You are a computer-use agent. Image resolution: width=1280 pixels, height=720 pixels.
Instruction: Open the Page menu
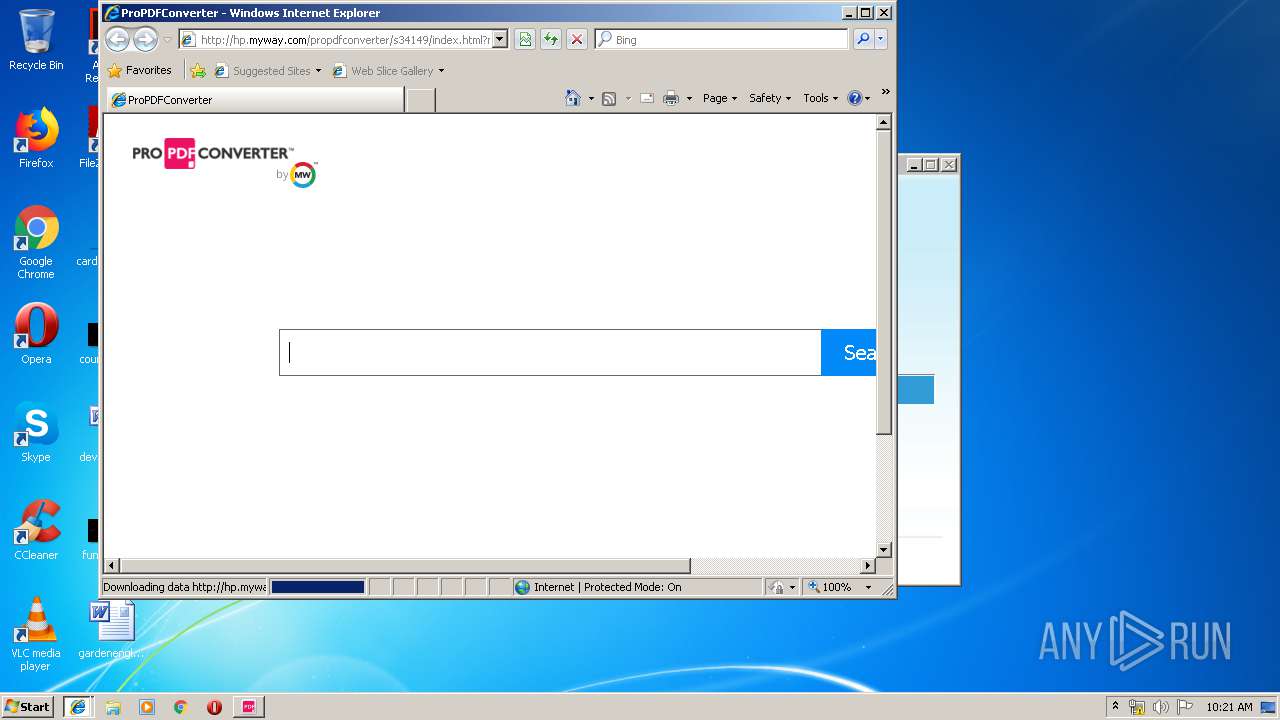[720, 98]
